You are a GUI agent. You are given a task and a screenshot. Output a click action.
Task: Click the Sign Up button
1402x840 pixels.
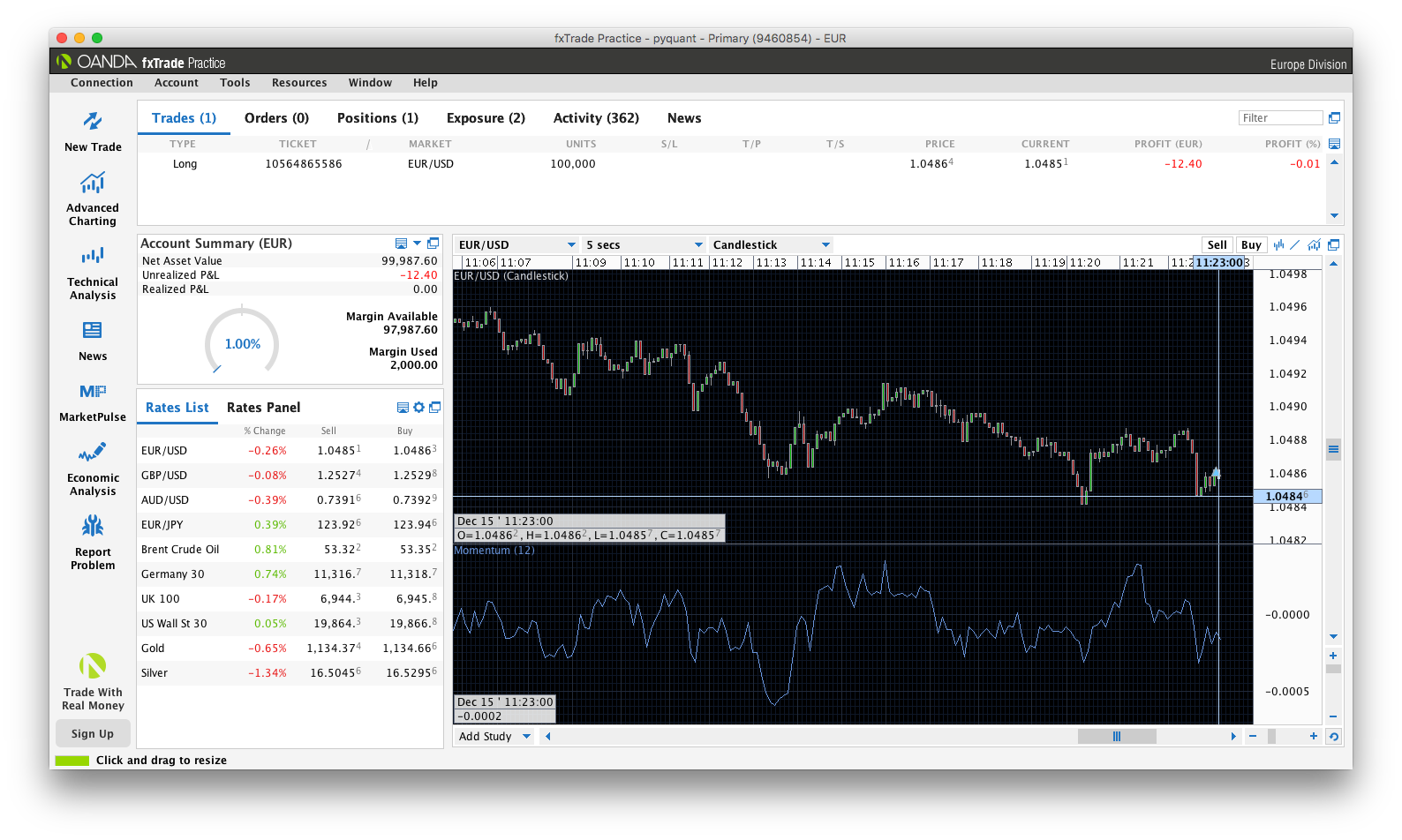93,733
